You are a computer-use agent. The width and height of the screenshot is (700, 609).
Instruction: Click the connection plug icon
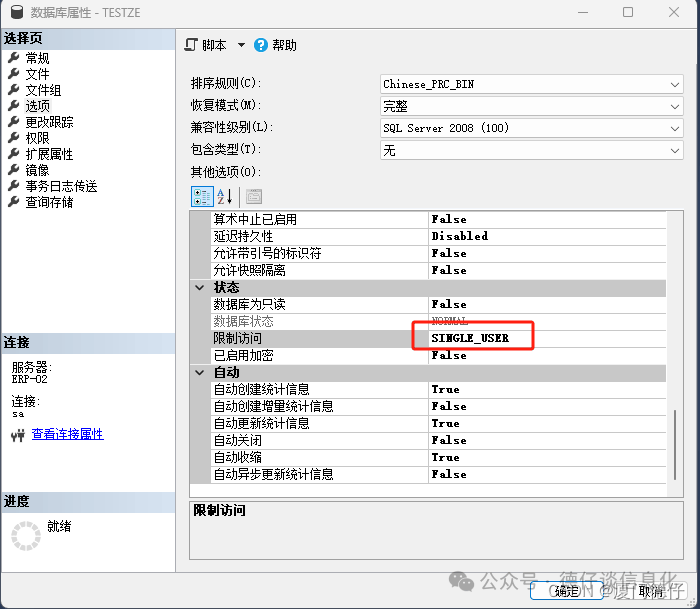click(18, 435)
